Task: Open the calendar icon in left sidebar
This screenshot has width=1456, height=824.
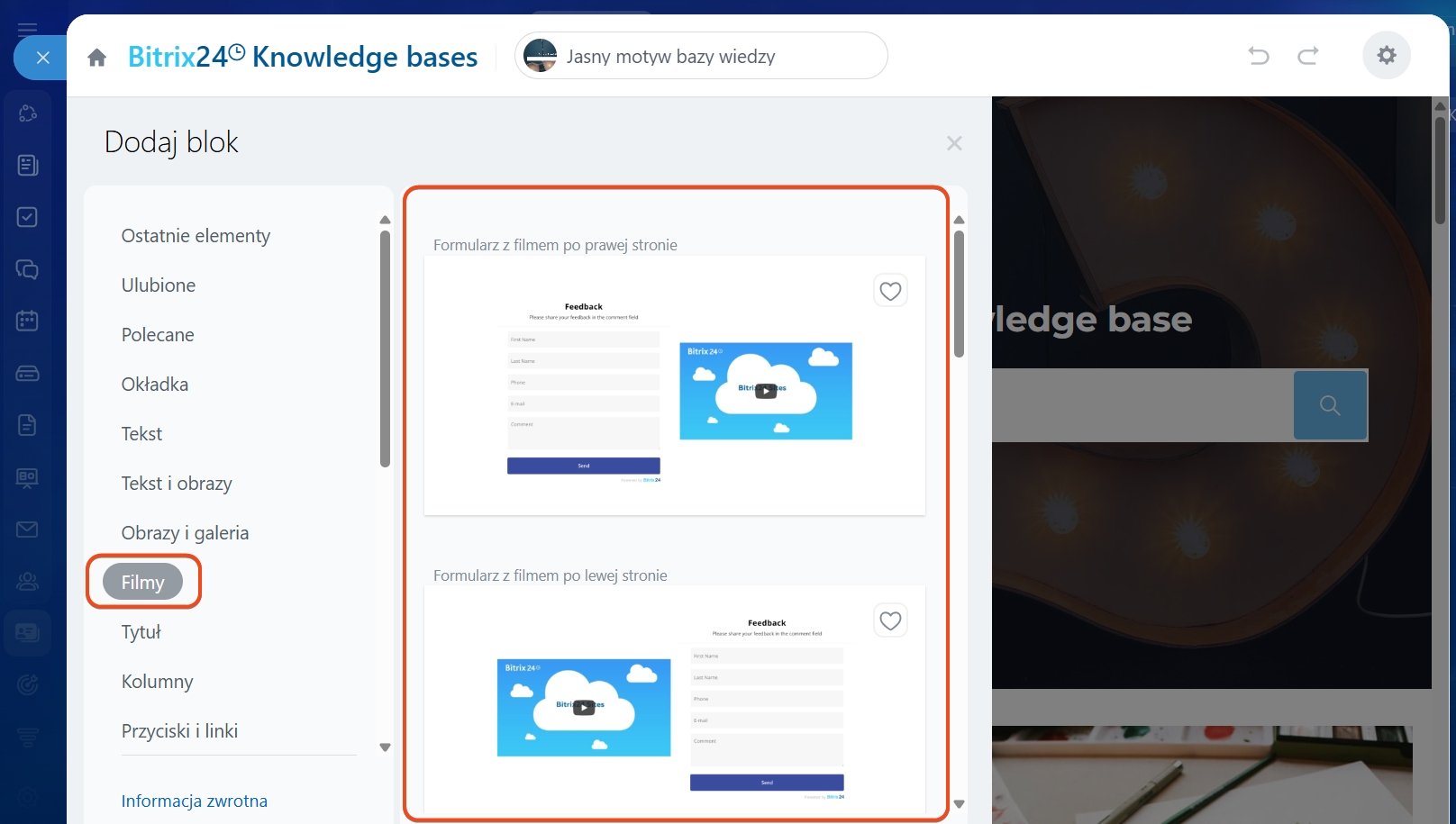Action: coord(27,321)
